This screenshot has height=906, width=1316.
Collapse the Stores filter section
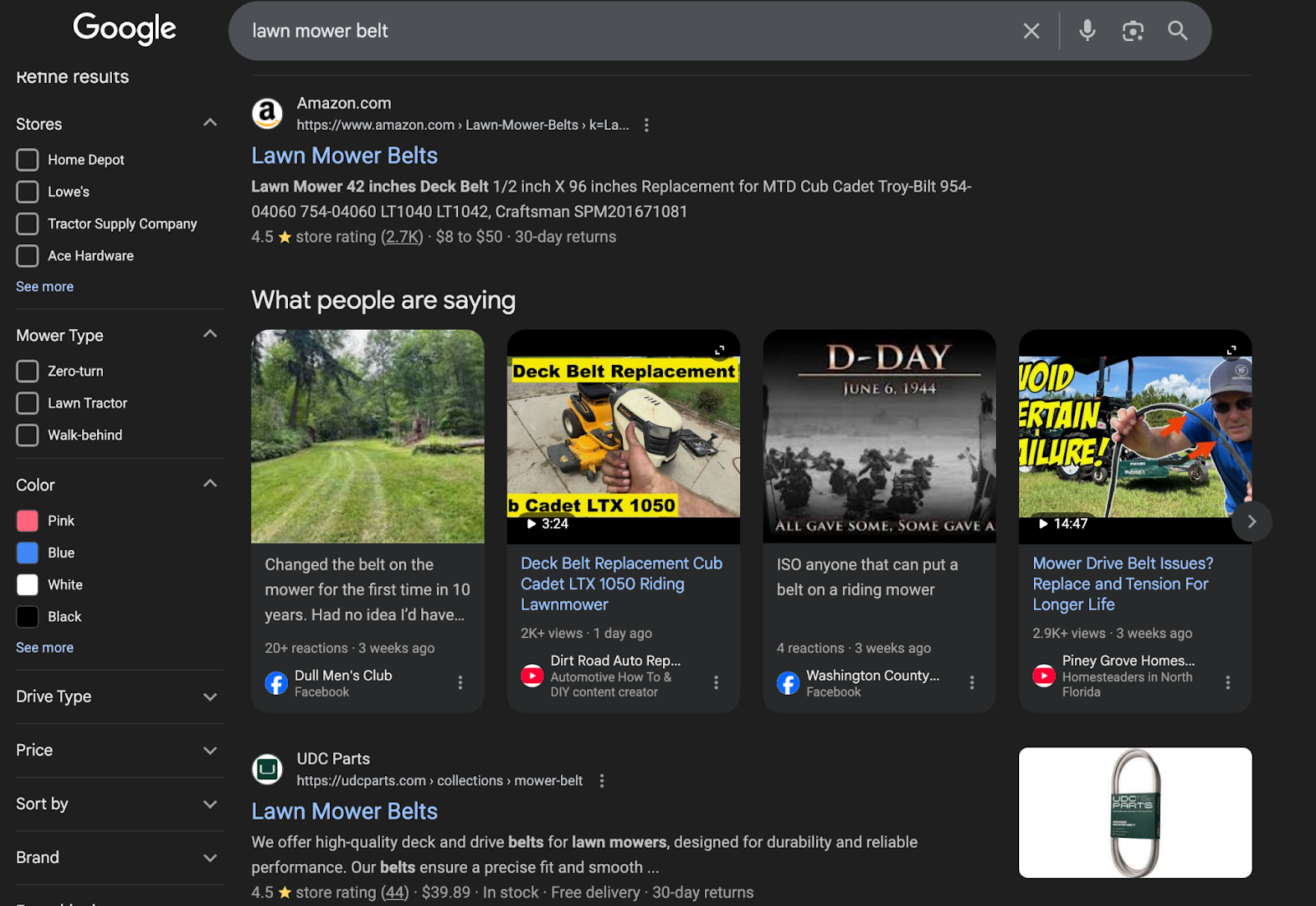point(210,123)
